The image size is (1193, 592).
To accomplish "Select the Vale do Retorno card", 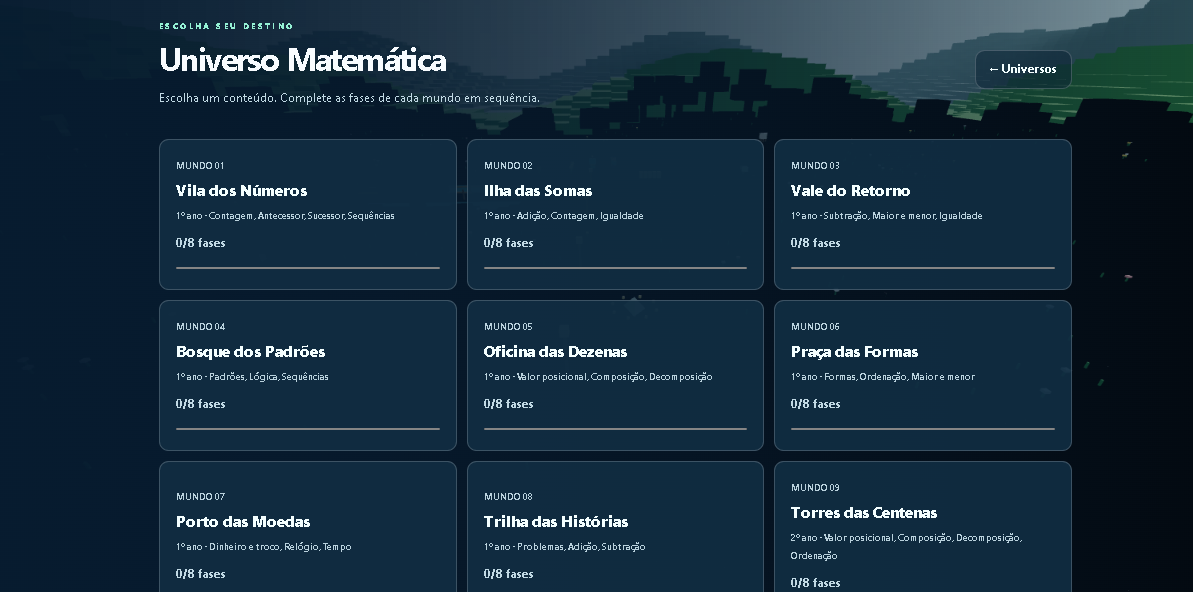I will pyautogui.click(x=922, y=215).
